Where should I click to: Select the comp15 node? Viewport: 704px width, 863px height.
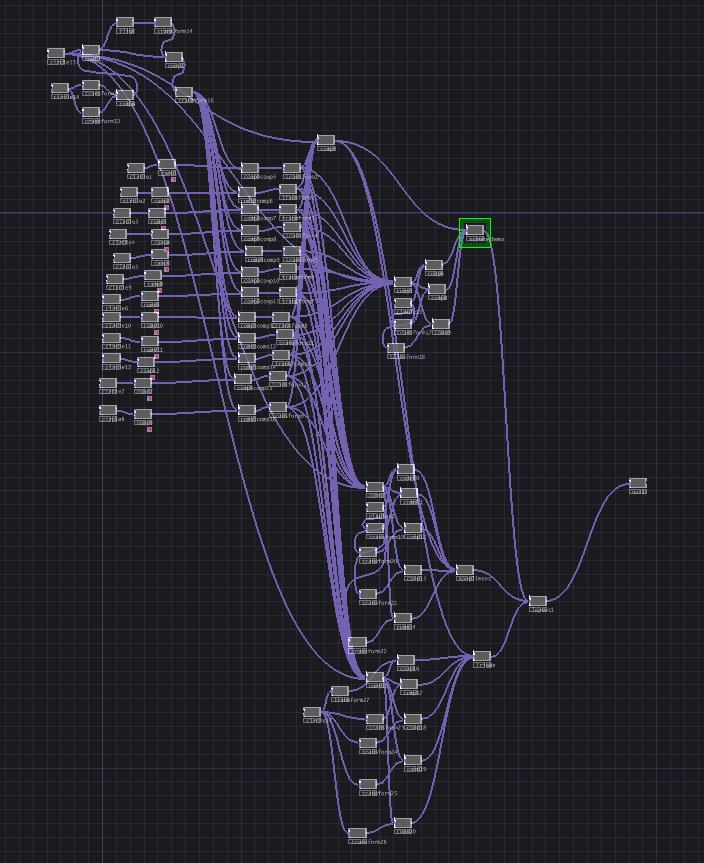(243, 379)
